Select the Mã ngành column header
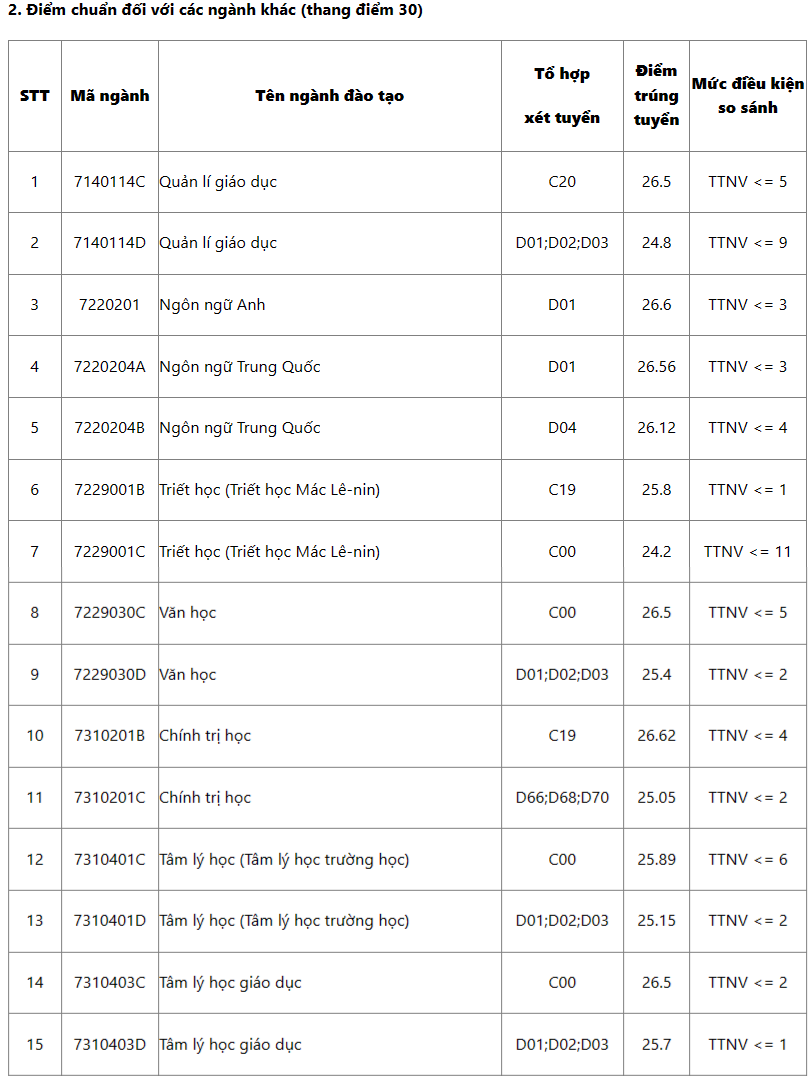Image resolution: width=809 pixels, height=1076 pixels. coord(110,96)
